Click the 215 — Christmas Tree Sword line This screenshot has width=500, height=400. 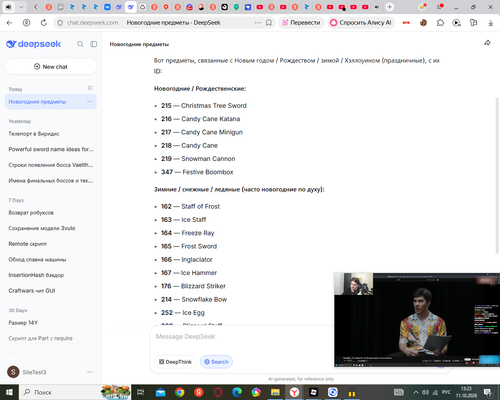coord(204,106)
